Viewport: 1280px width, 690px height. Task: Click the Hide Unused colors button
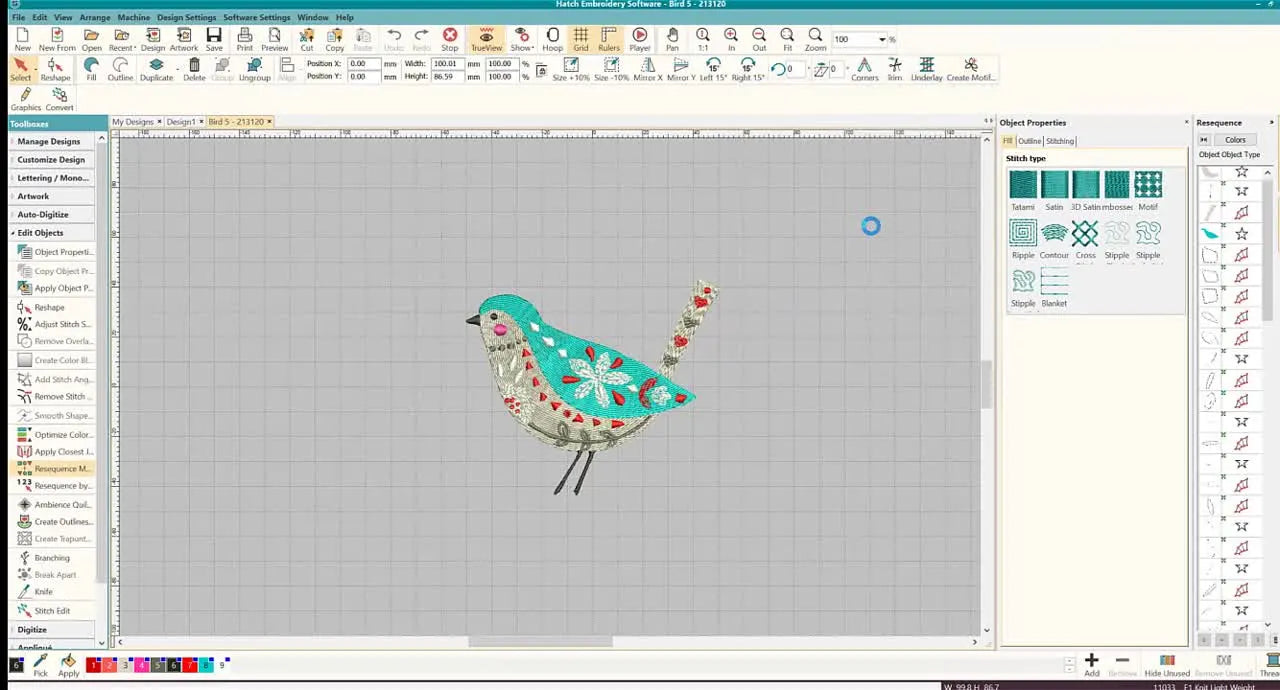pos(1167,665)
